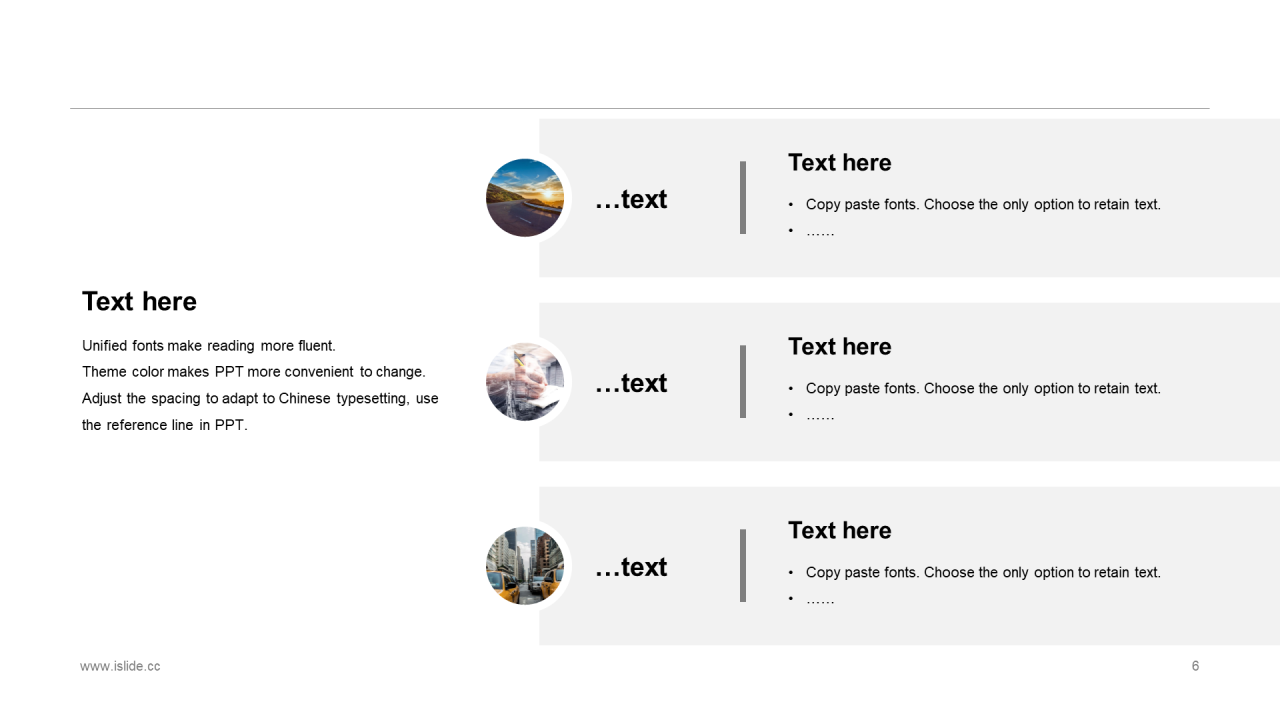The width and height of the screenshot is (1280, 720).
Task: Click the gray vertical divider in top row
Action: coord(743,198)
